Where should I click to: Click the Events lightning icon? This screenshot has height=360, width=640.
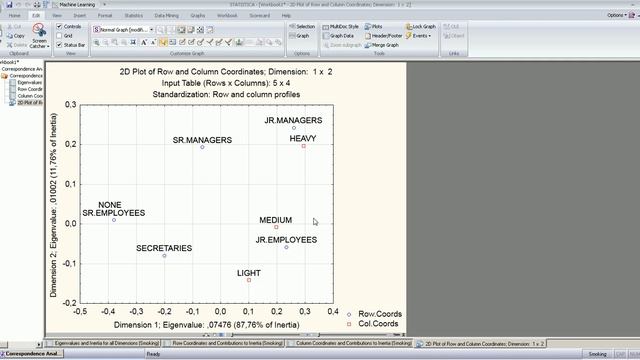(x=409, y=36)
